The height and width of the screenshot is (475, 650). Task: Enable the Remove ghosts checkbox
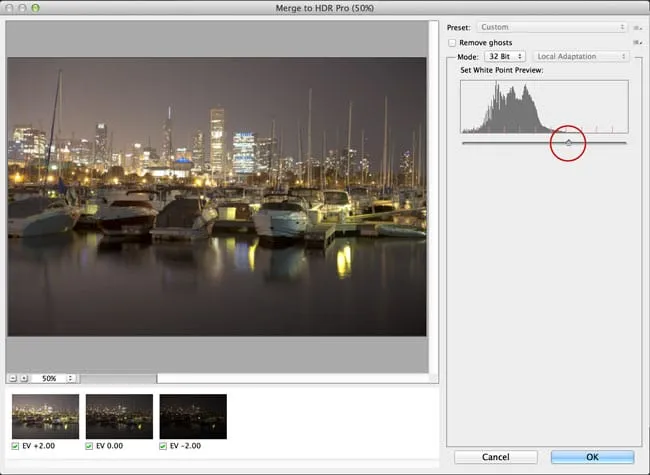(453, 43)
